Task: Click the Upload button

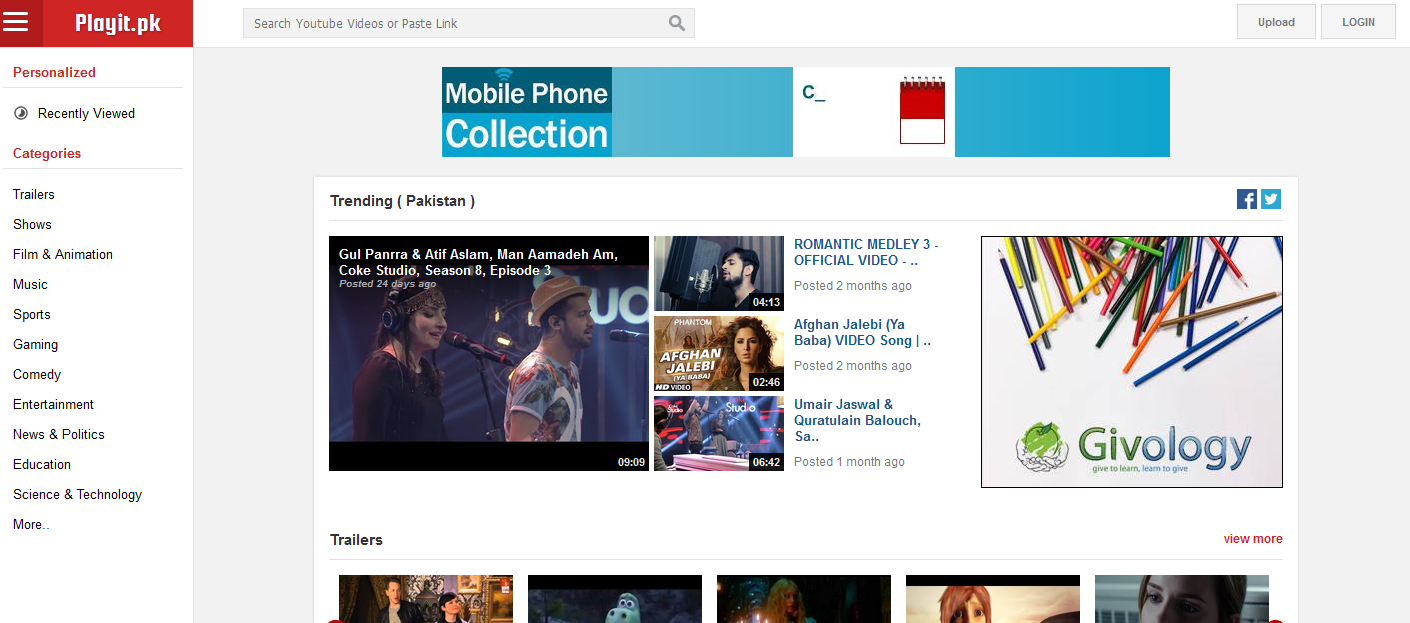Action: [1276, 22]
